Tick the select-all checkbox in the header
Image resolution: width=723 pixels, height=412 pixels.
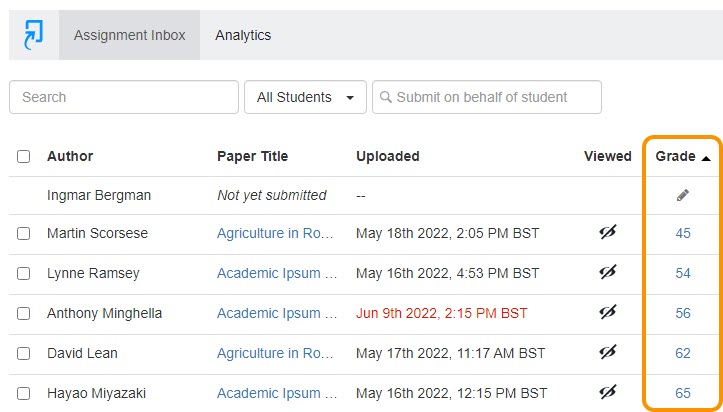pos(24,156)
